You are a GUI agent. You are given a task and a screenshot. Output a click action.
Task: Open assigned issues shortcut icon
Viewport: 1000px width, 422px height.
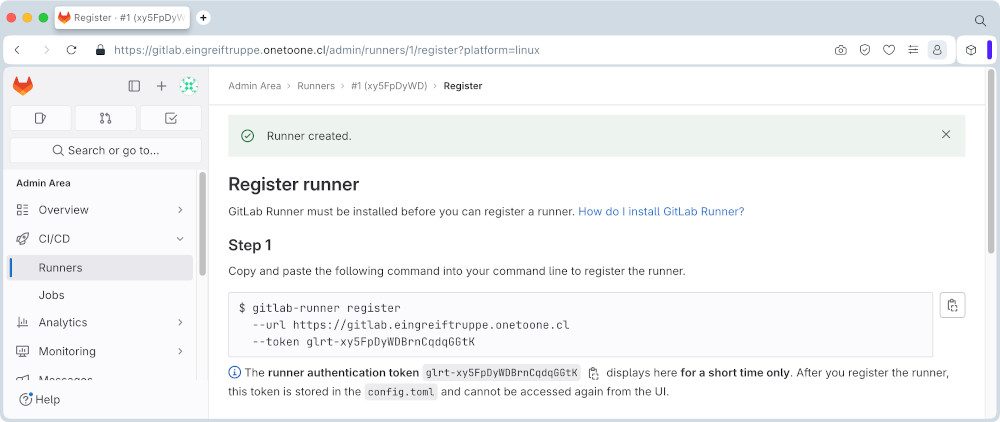tap(40, 118)
